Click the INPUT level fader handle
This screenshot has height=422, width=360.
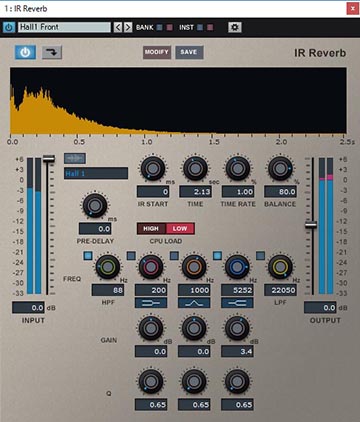tap(49, 159)
